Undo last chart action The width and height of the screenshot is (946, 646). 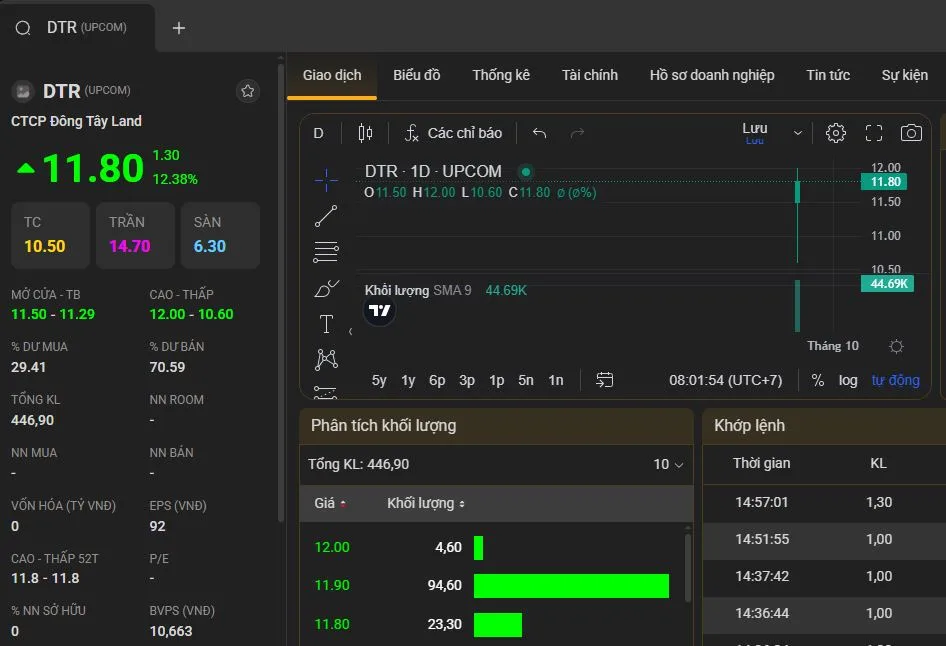(x=539, y=133)
